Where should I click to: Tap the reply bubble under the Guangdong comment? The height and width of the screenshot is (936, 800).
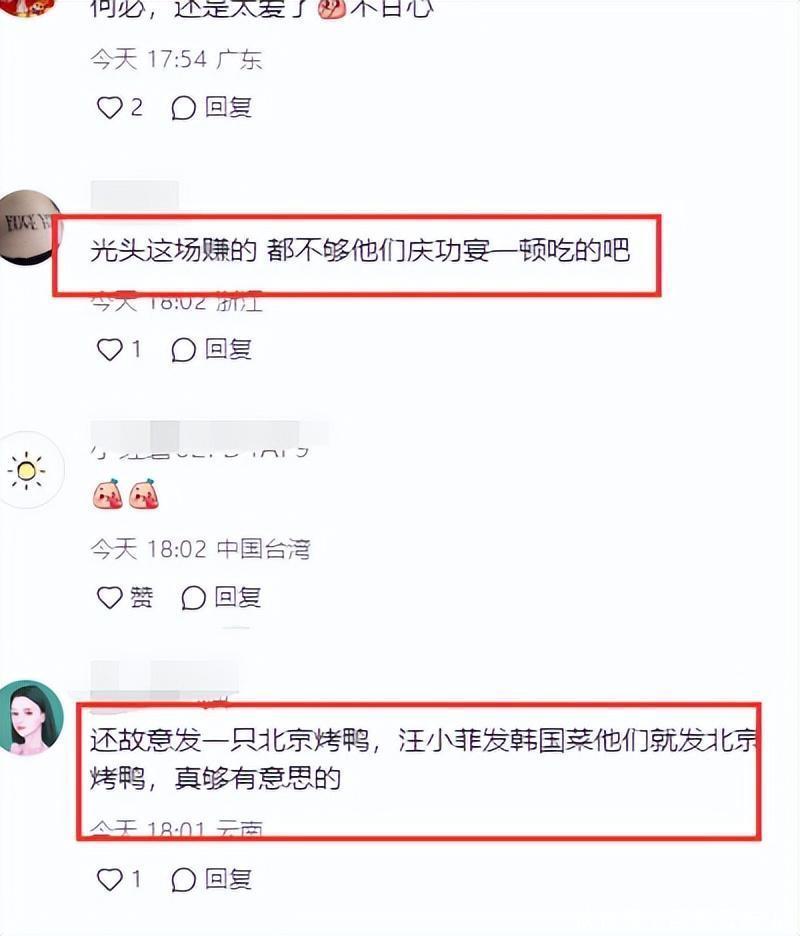[183, 108]
